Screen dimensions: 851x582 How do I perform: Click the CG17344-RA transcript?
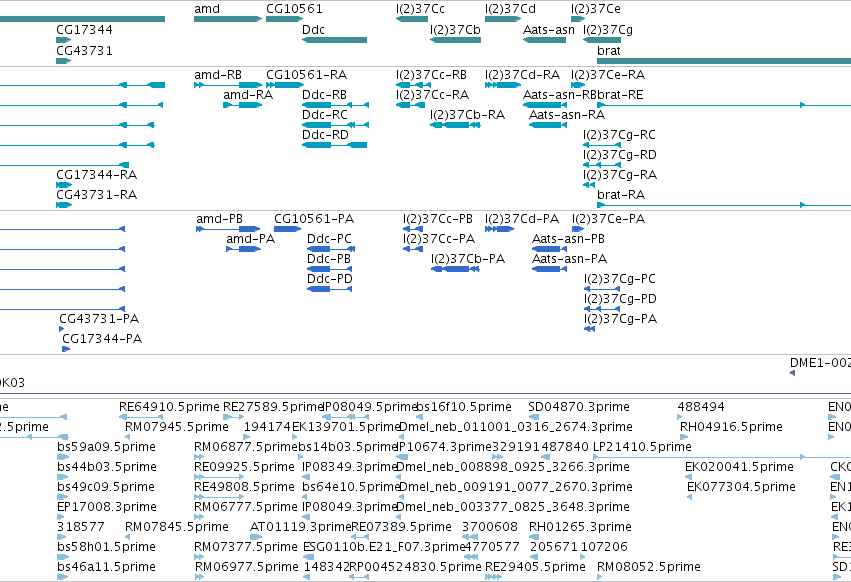click(64, 185)
